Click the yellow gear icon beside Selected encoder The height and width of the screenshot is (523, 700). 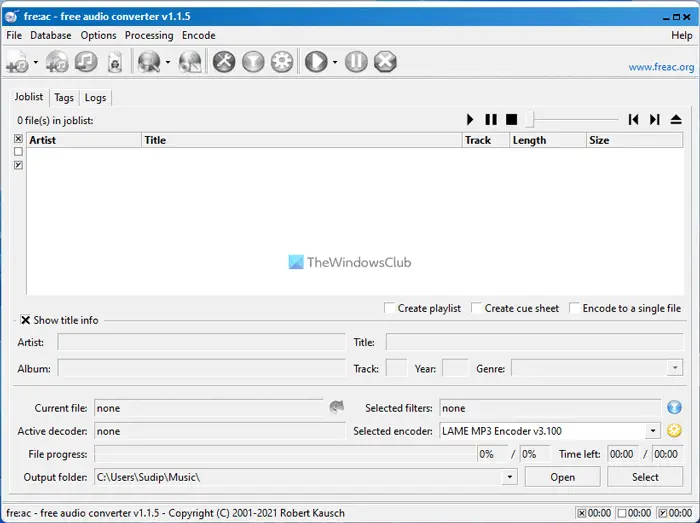[674, 430]
